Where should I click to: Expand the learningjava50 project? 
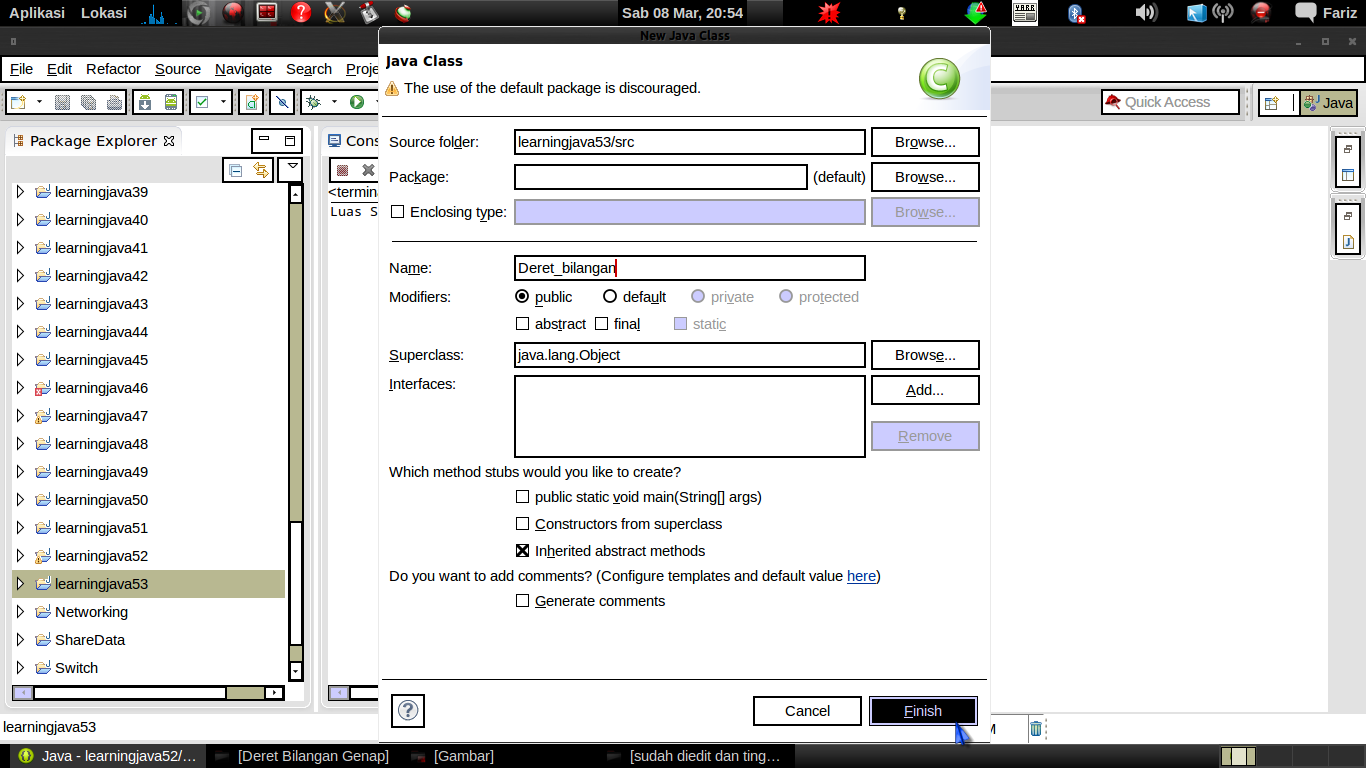[x=20, y=500]
